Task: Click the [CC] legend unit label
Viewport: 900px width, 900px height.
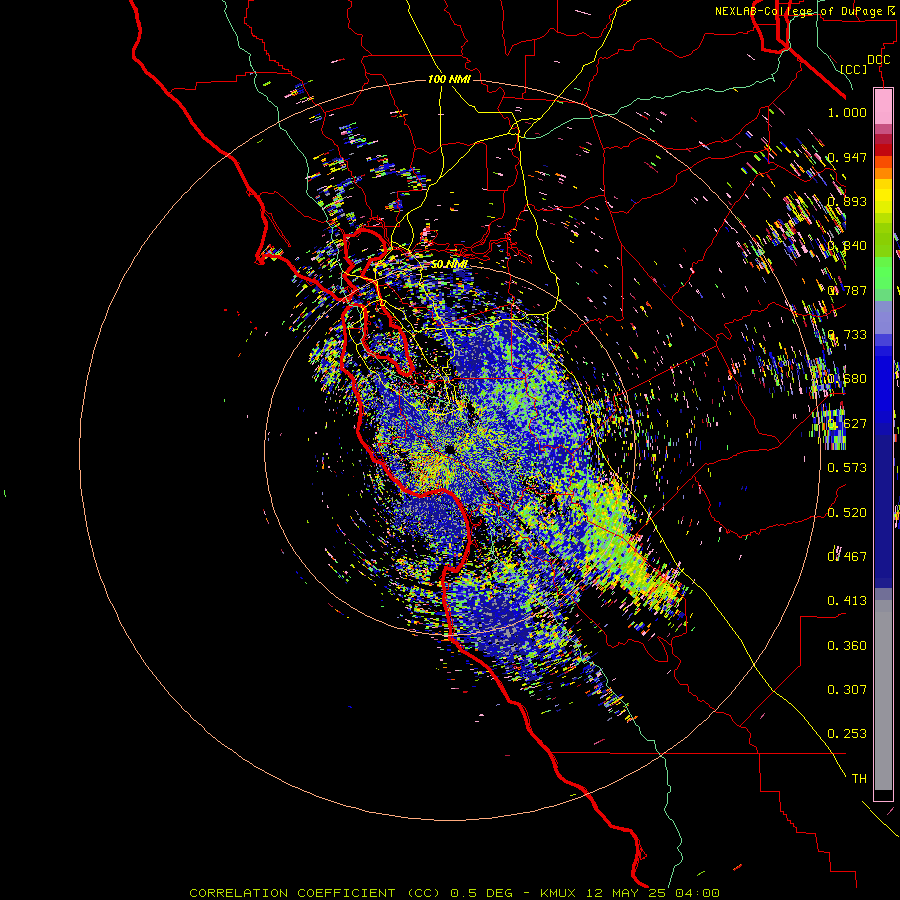Action: pos(853,69)
